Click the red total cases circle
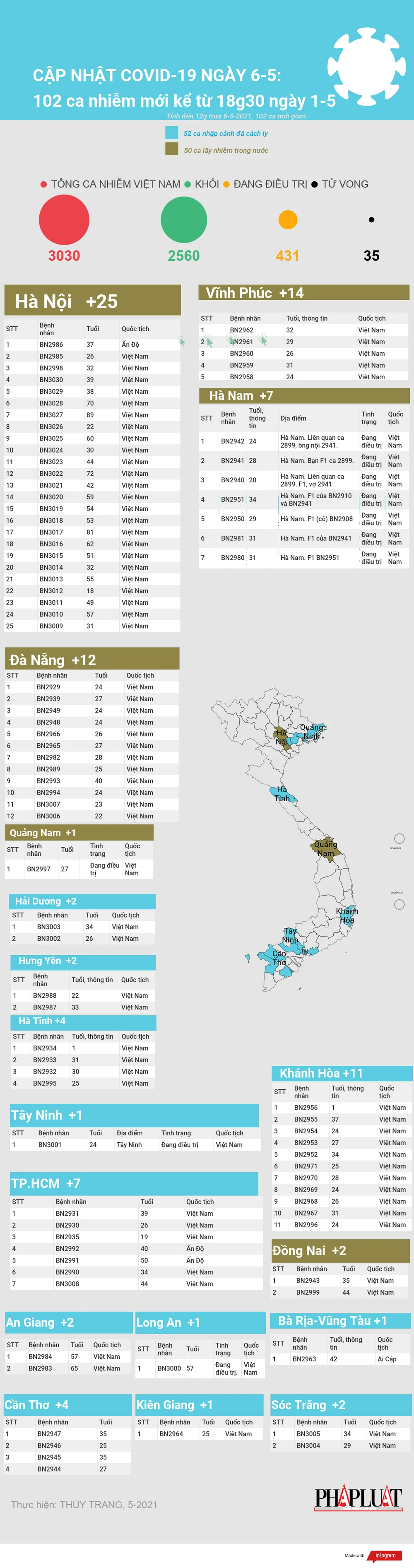414x1568 pixels. [64, 220]
